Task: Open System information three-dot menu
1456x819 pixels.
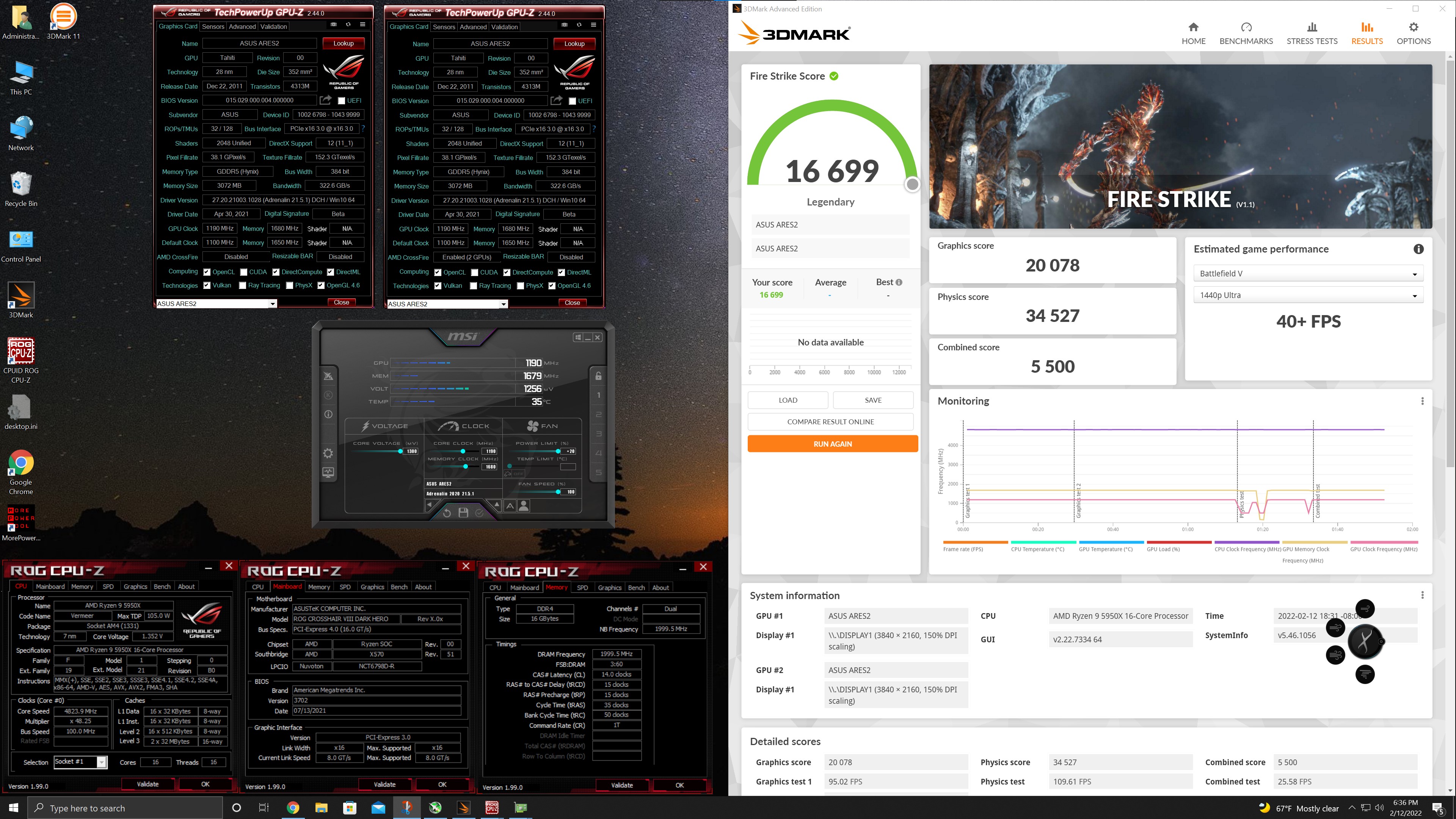Action: pyautogui.click(x=1423, y=595)
